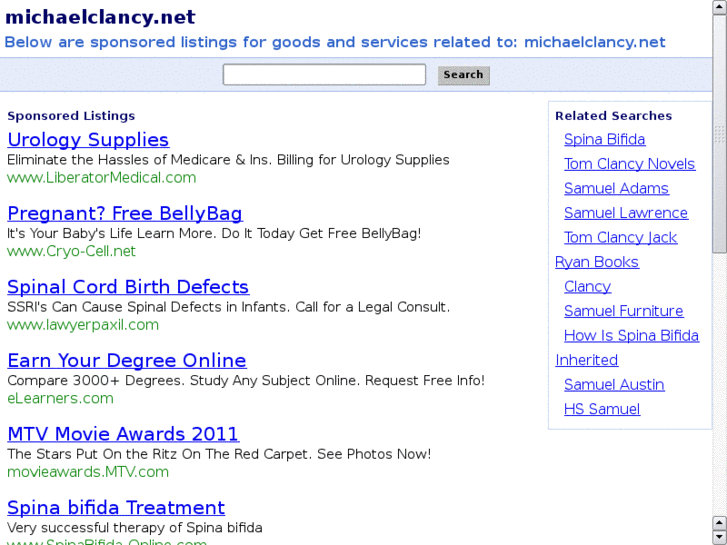The image size is (727, 545).
Task: Open the Samuel Austin related search
Action: point(614,385)
